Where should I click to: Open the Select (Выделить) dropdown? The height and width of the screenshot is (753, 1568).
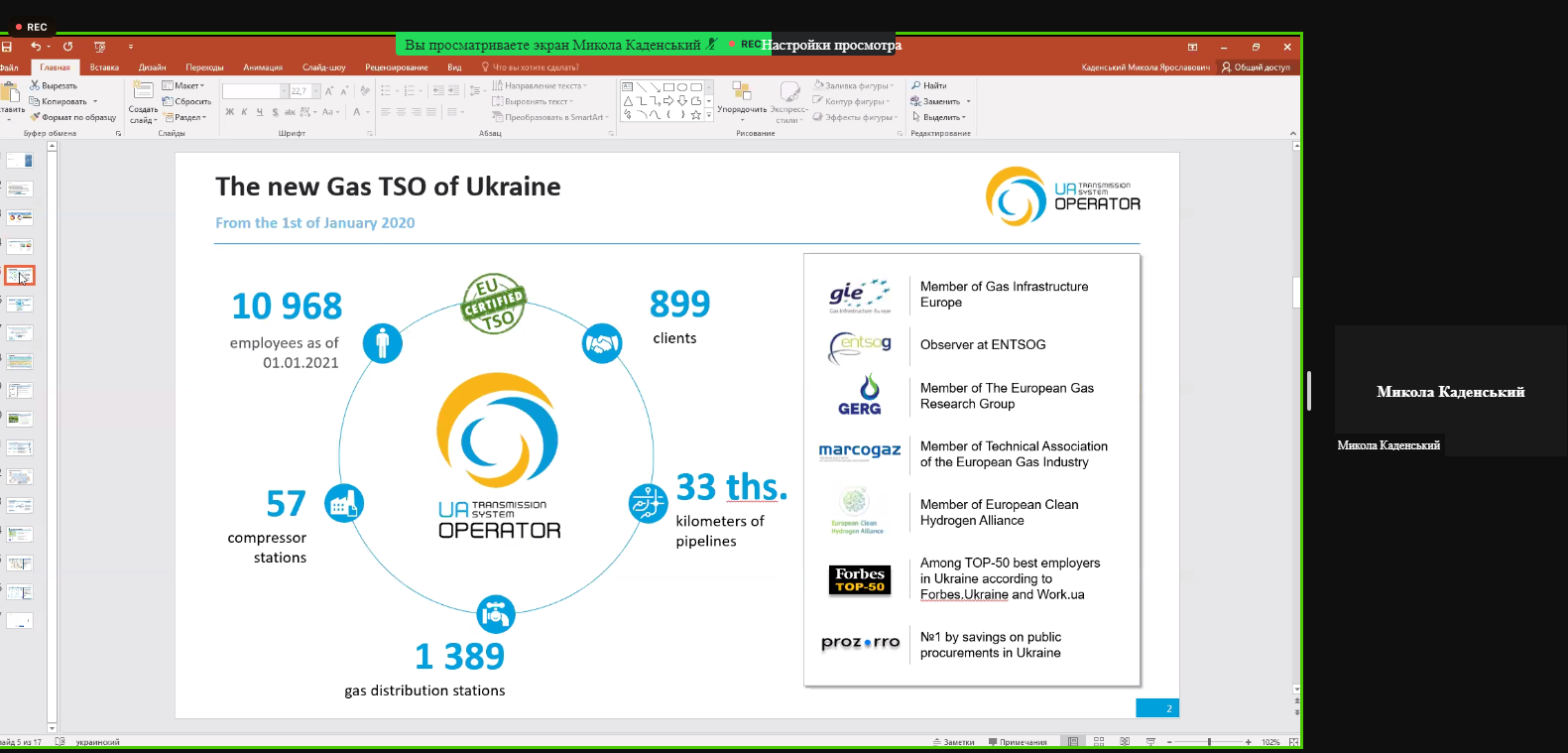point(940,117)
